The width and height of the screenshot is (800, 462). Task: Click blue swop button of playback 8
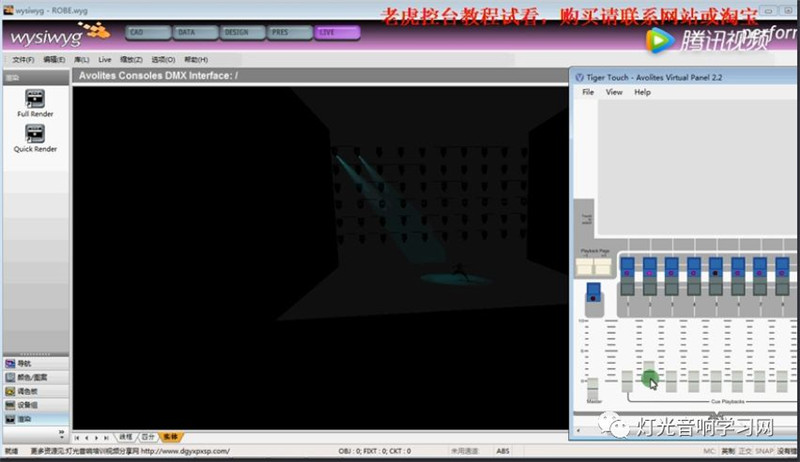pyautogui.click(x=782, y=267)
